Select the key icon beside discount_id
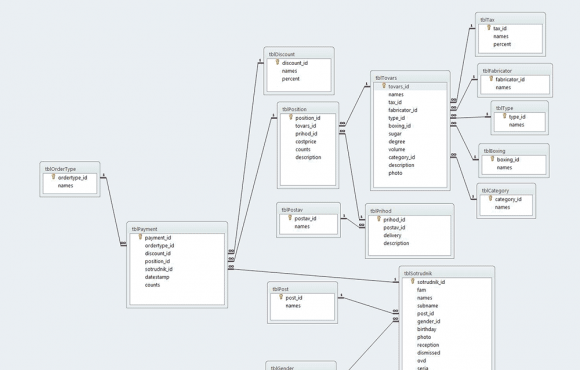This screenshot has width=580, height=370. coord(277,62)
